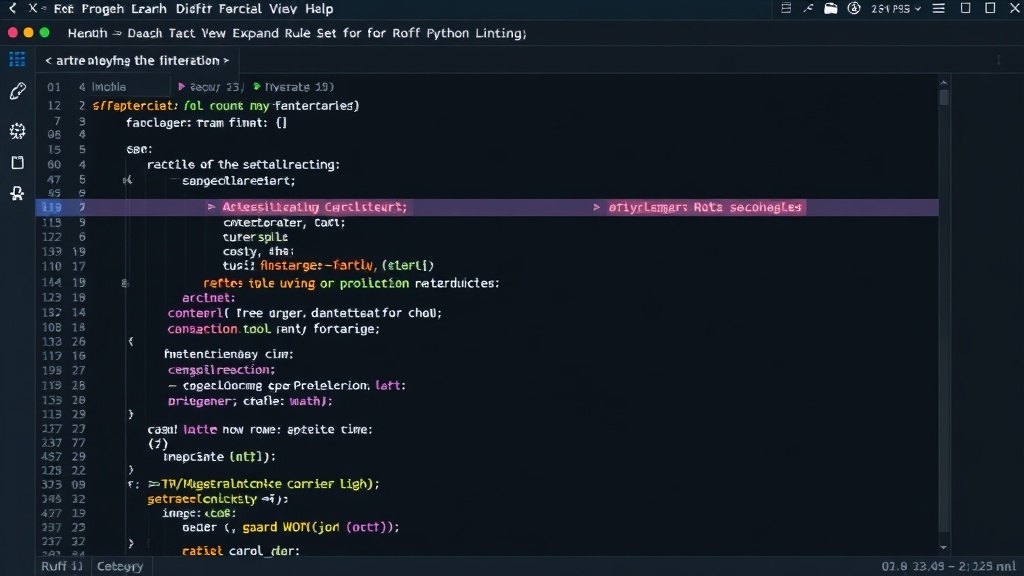This screenshot has height=576, width=1024.
Task: Click the line 'casul latle now rowe: apteite time:'
Action: coord(260,430)
